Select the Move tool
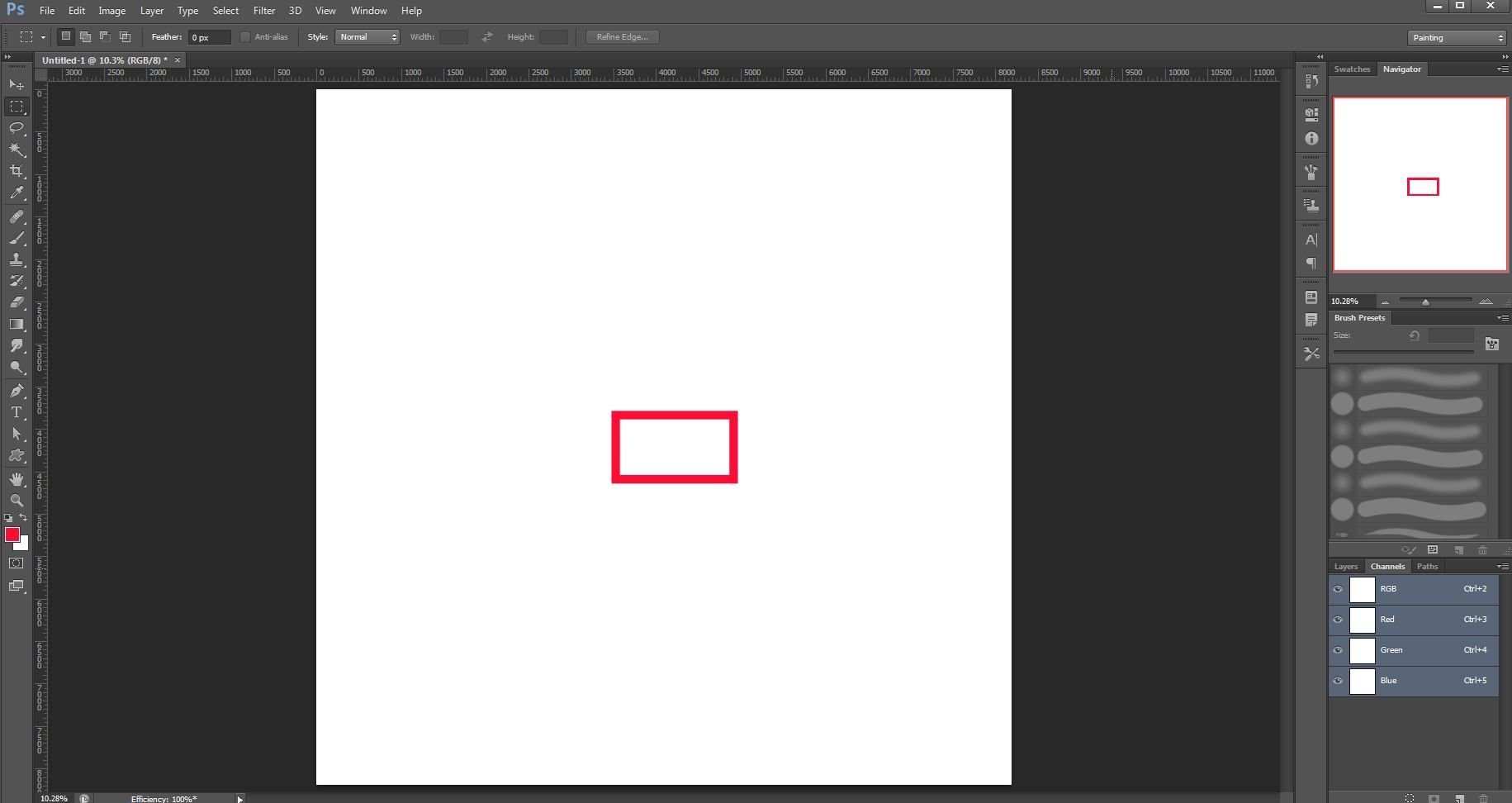The height and width of the screenshot is (803, 1512). coord(17,84)
